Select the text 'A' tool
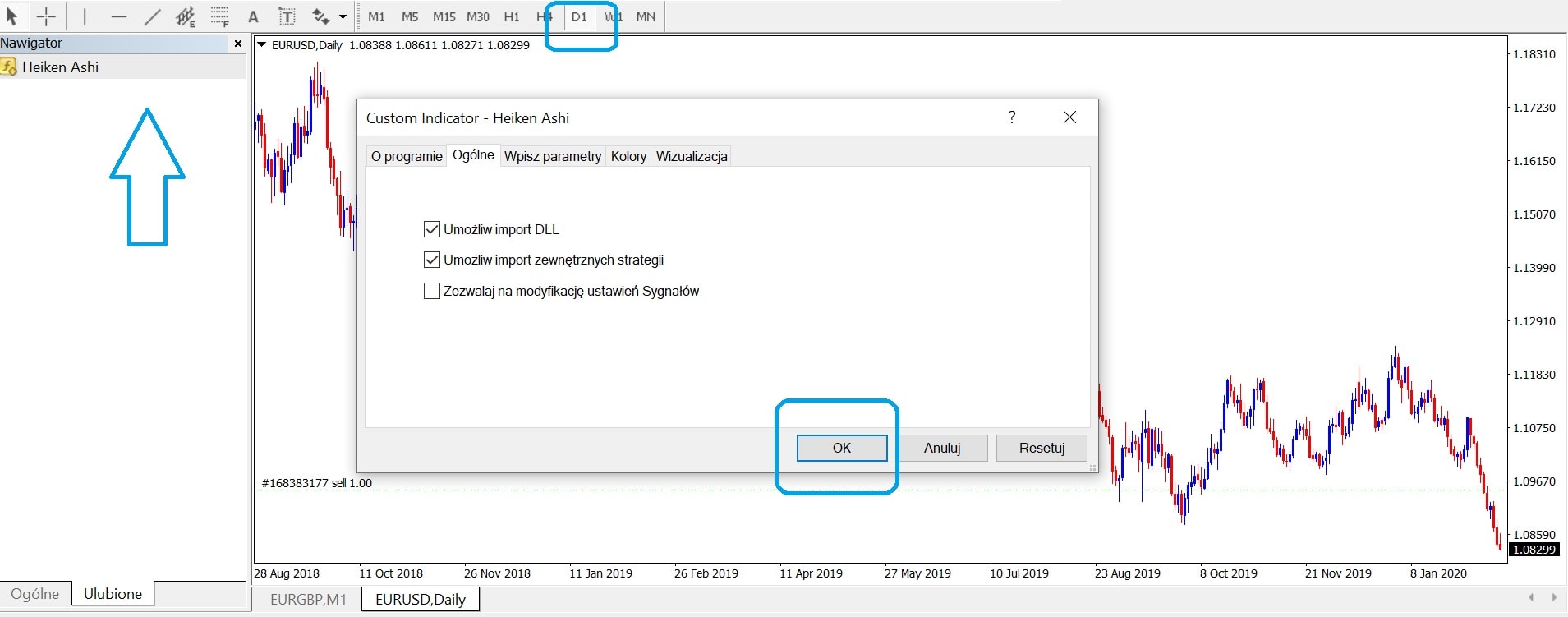The image size is (1568, 617). (x=253, y=16)
